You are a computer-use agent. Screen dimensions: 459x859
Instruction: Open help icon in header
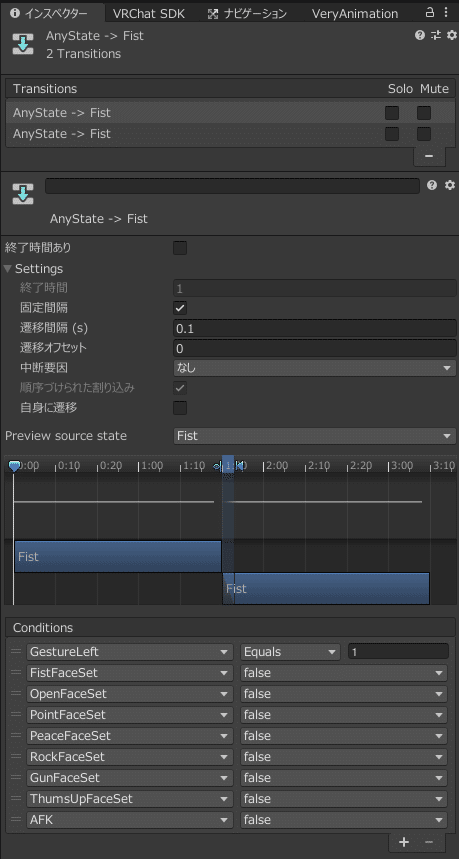click(x=420, y=35)
